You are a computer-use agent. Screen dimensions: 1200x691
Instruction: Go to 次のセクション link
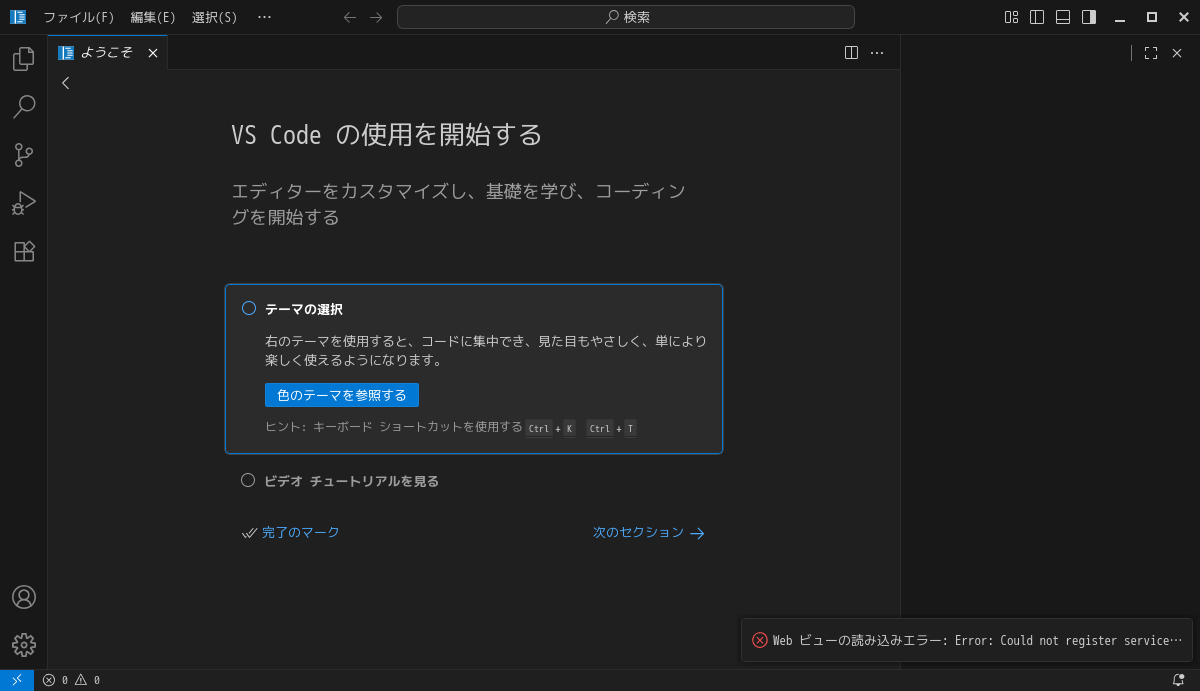click(x=649, y=533)
